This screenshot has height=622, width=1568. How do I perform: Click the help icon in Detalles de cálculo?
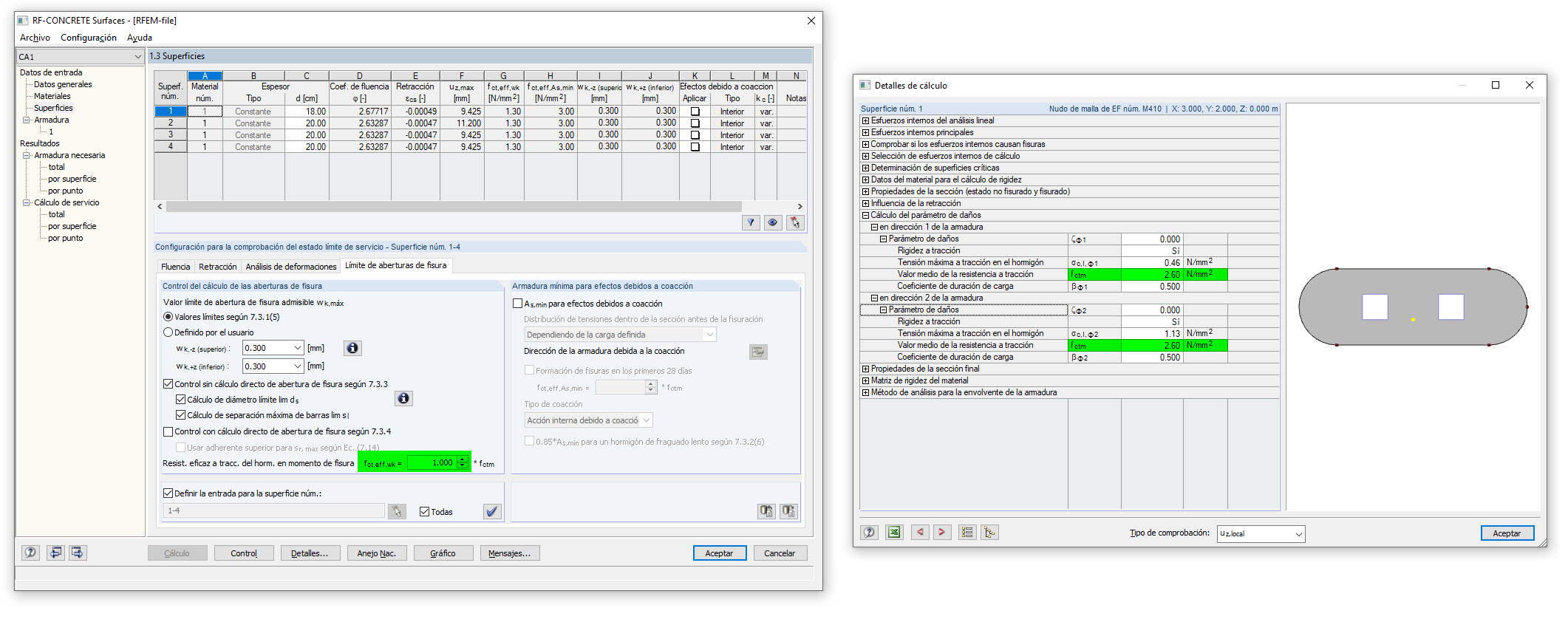pos(870,532)
